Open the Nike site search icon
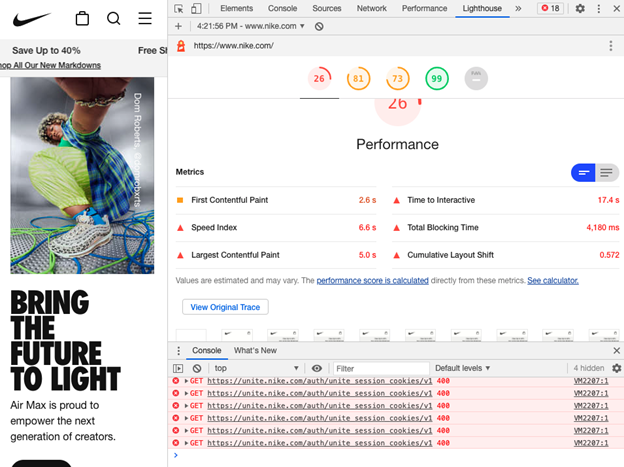The height and width of the screenshot is (467, 624). [x=113, y=18]
